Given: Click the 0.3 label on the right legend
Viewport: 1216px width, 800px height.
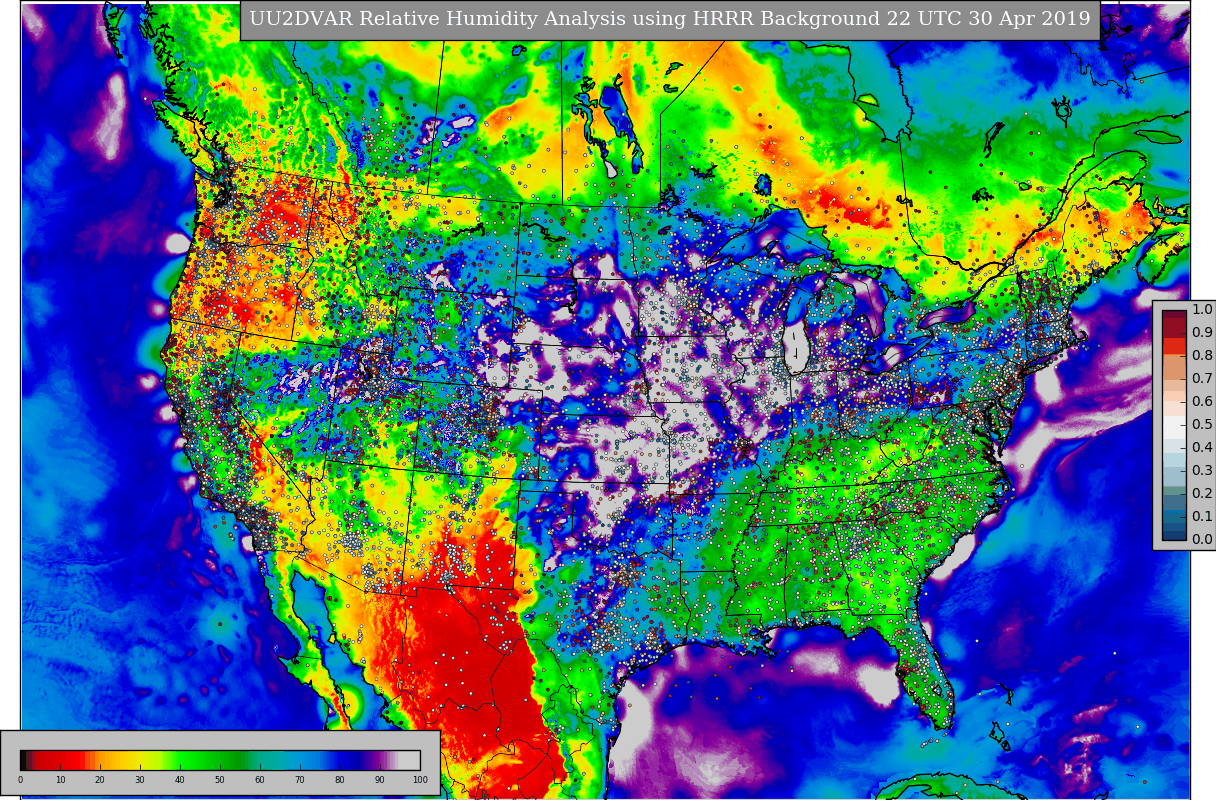Looking at the screenshot, I should [x=1202, y=470].
